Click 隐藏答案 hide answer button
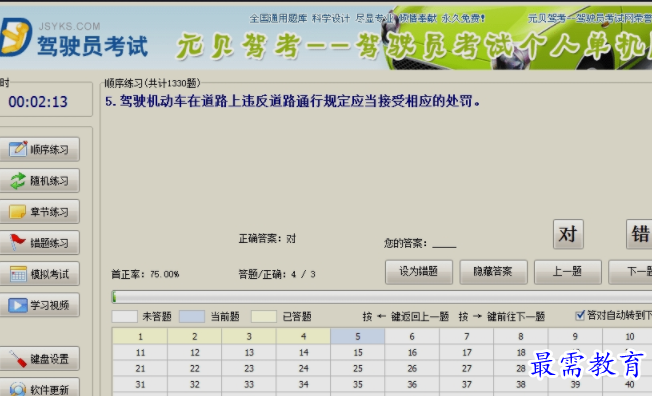 (x=493, y=272)
